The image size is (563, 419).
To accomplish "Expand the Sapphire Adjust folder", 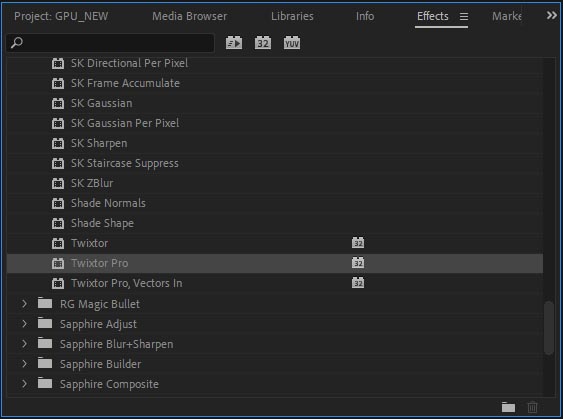I will coord(24,324).
